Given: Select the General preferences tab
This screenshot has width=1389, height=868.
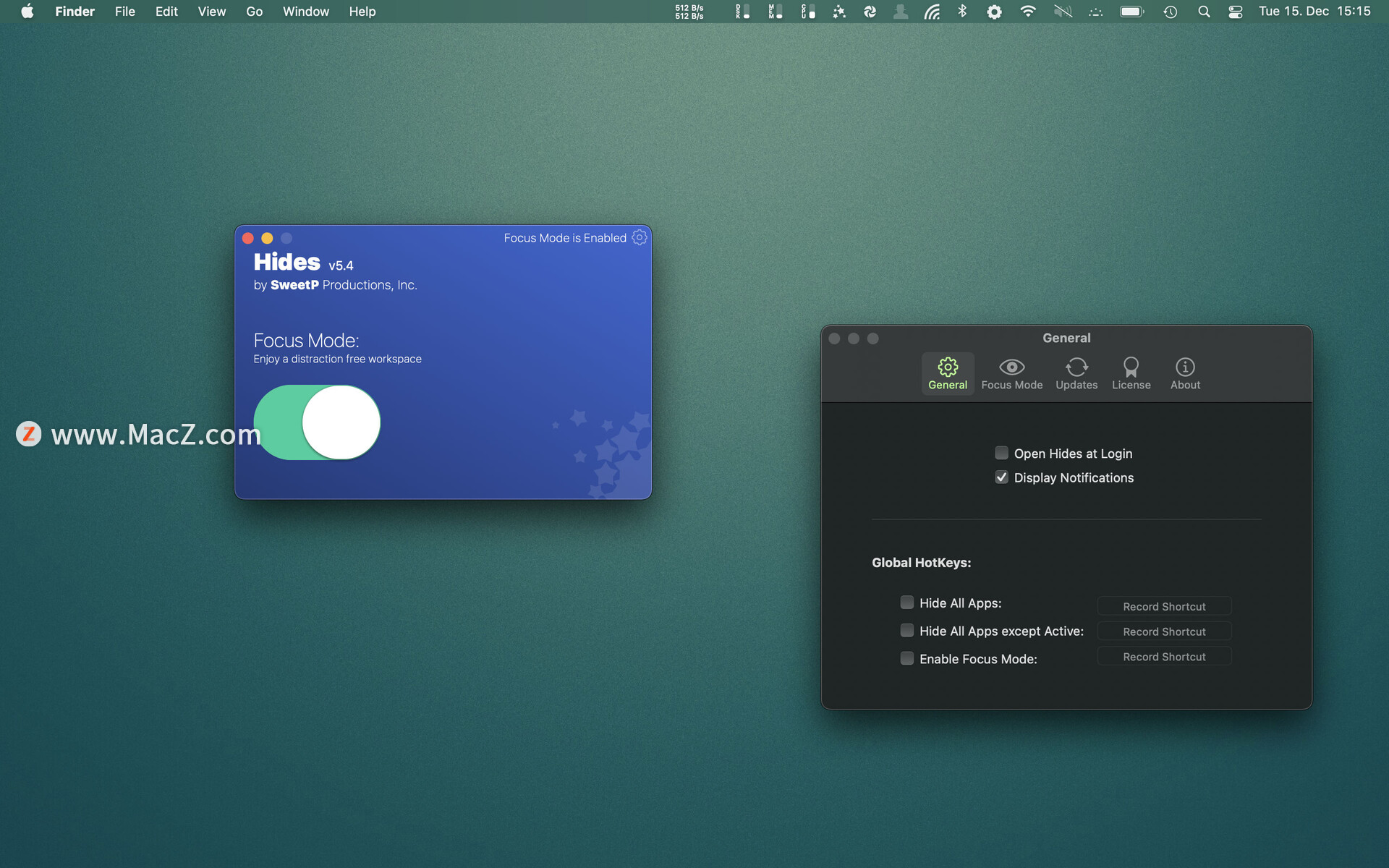Looking at the screenshot, I should pos(948,374).
